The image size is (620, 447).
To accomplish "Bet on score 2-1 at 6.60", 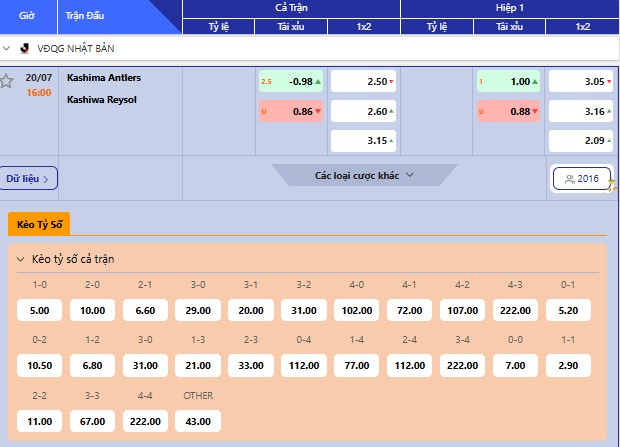I will pos(145,310).
